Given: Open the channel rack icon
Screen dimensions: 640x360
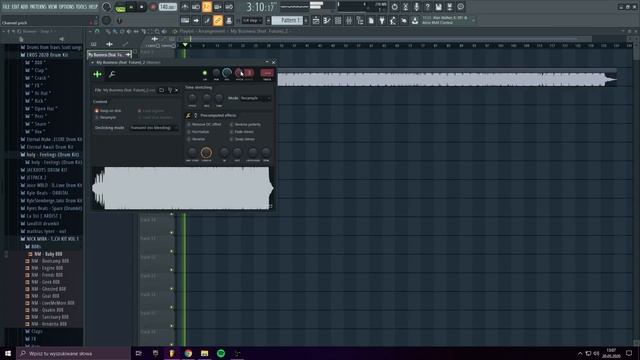Looking at the screenshot, I should tap(338, 20).
